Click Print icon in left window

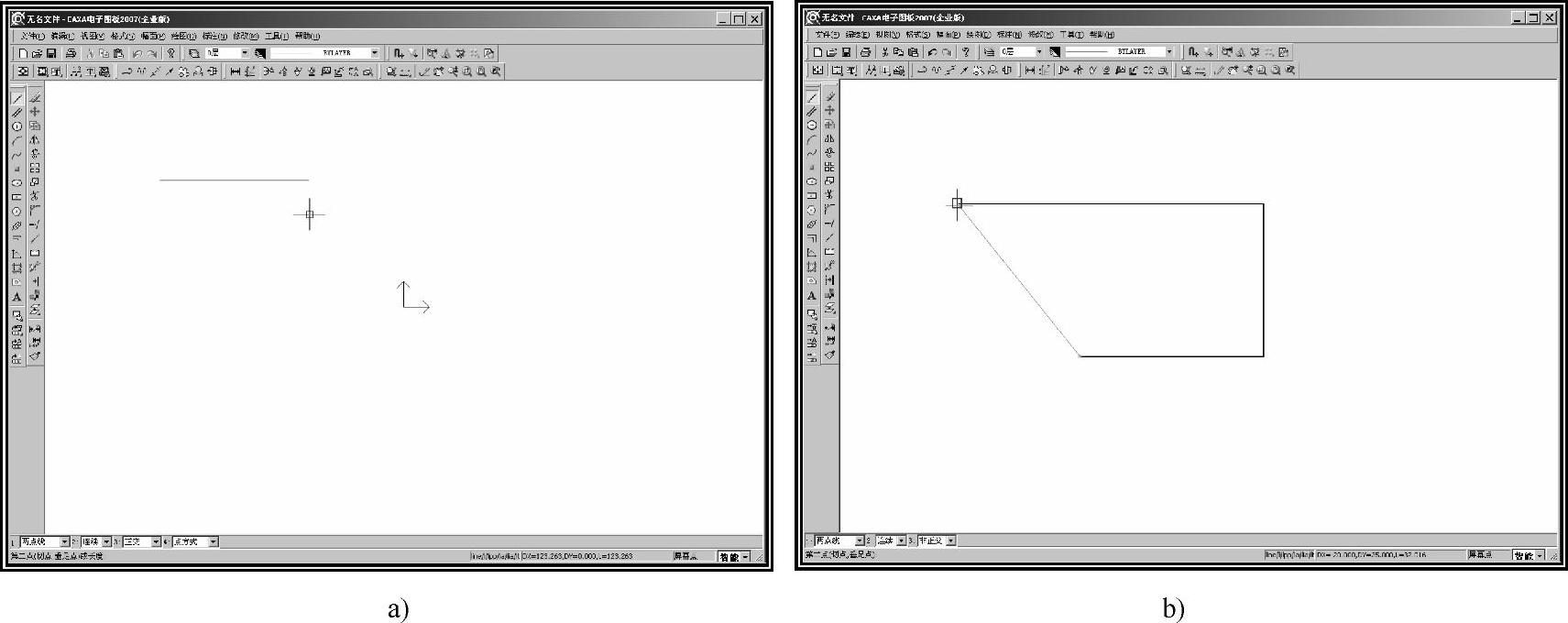pos(71,53)
